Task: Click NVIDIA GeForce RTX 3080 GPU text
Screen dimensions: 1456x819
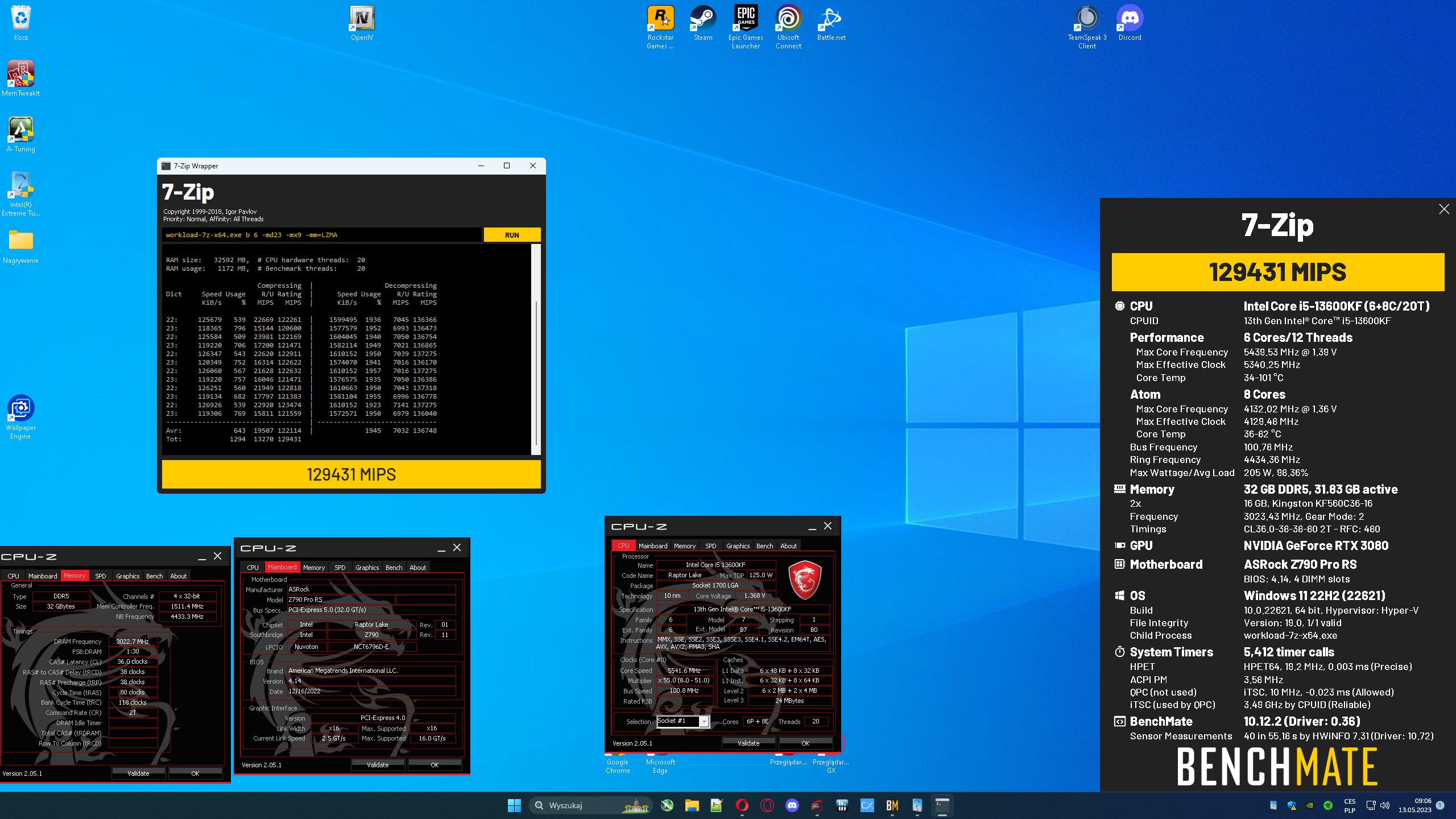Action: [1316, 545]
